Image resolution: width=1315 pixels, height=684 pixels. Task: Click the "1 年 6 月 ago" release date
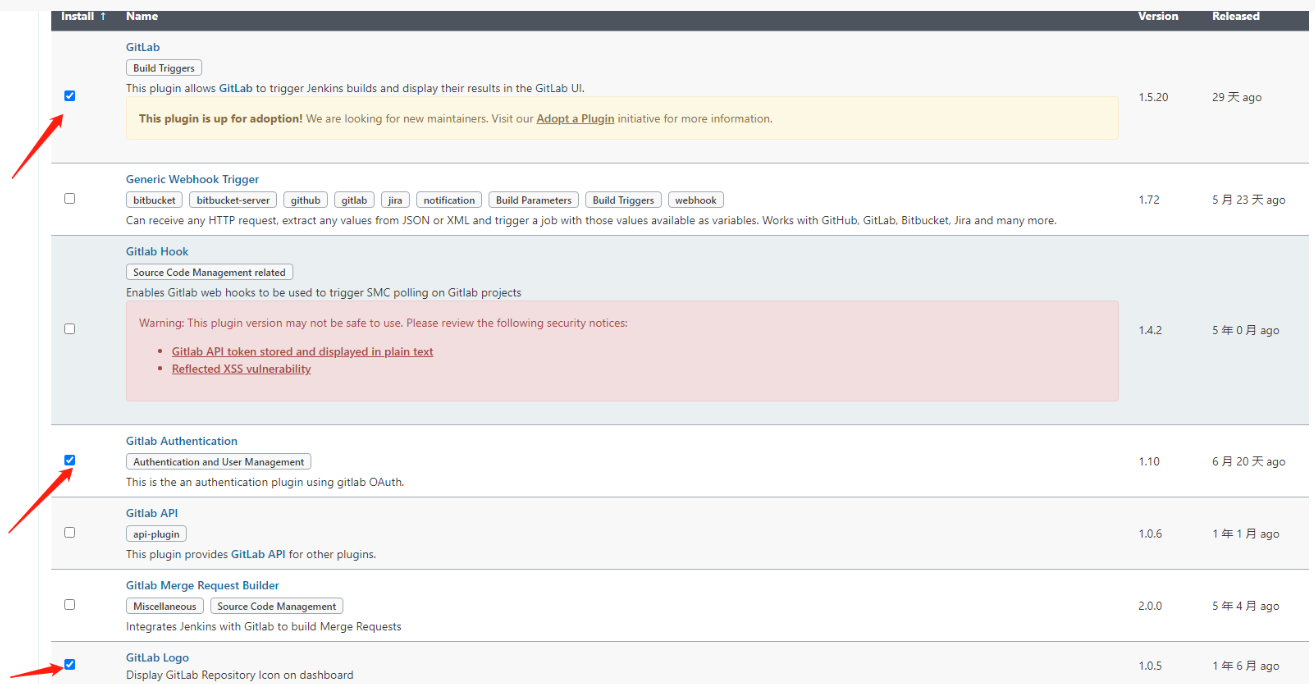pos(1246,666)
